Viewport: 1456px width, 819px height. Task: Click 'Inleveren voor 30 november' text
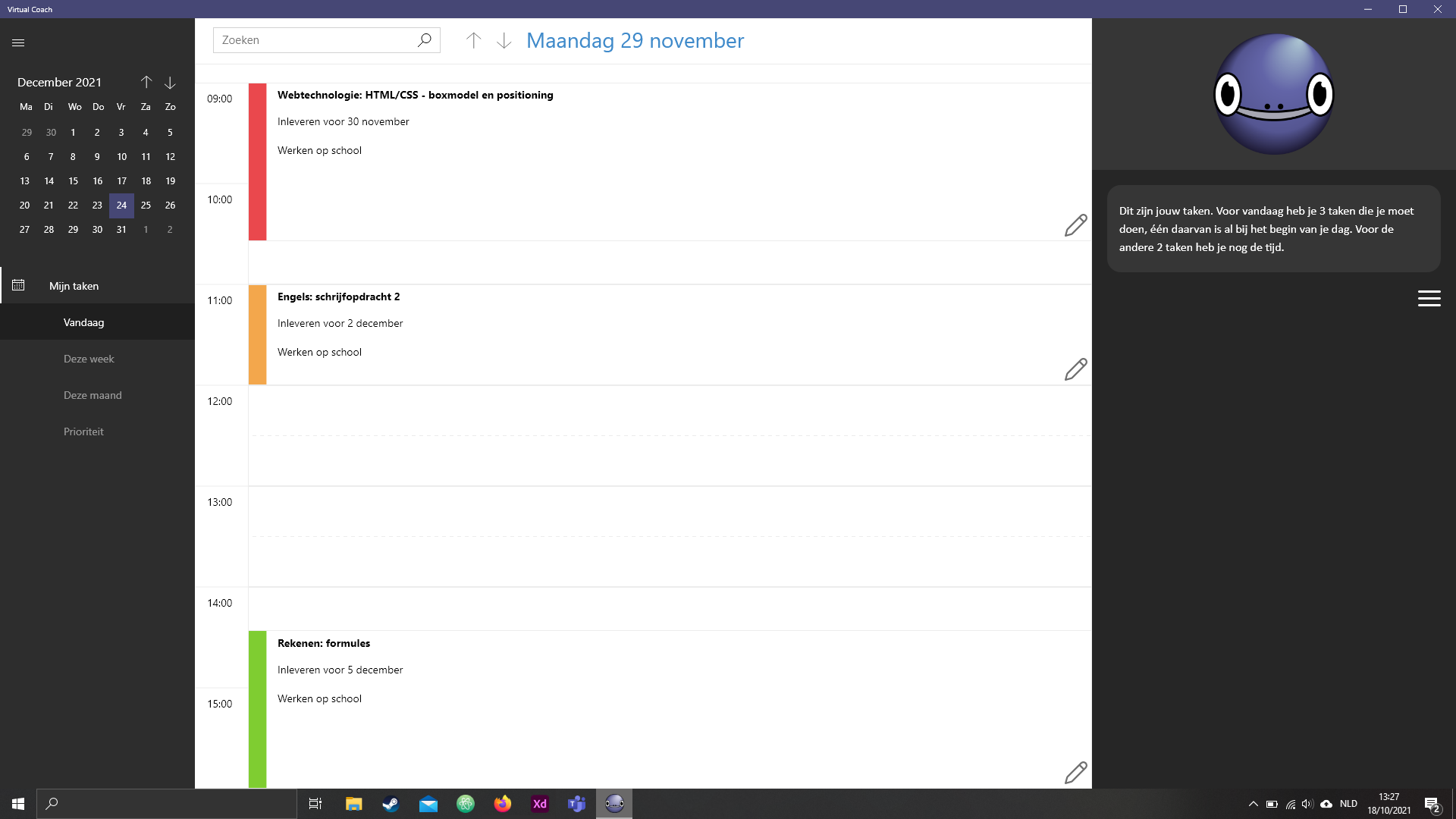343,121
